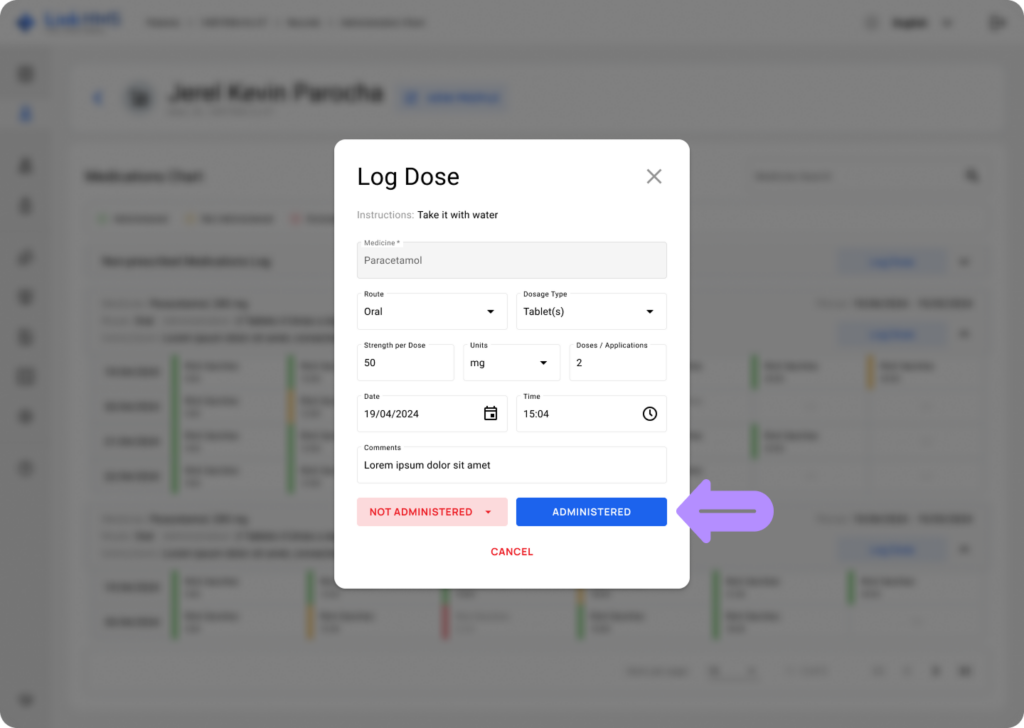Click the red Cancel link
Viewport: 1024px width, 728px height.
pyautogui.click(x=511, y=552)
